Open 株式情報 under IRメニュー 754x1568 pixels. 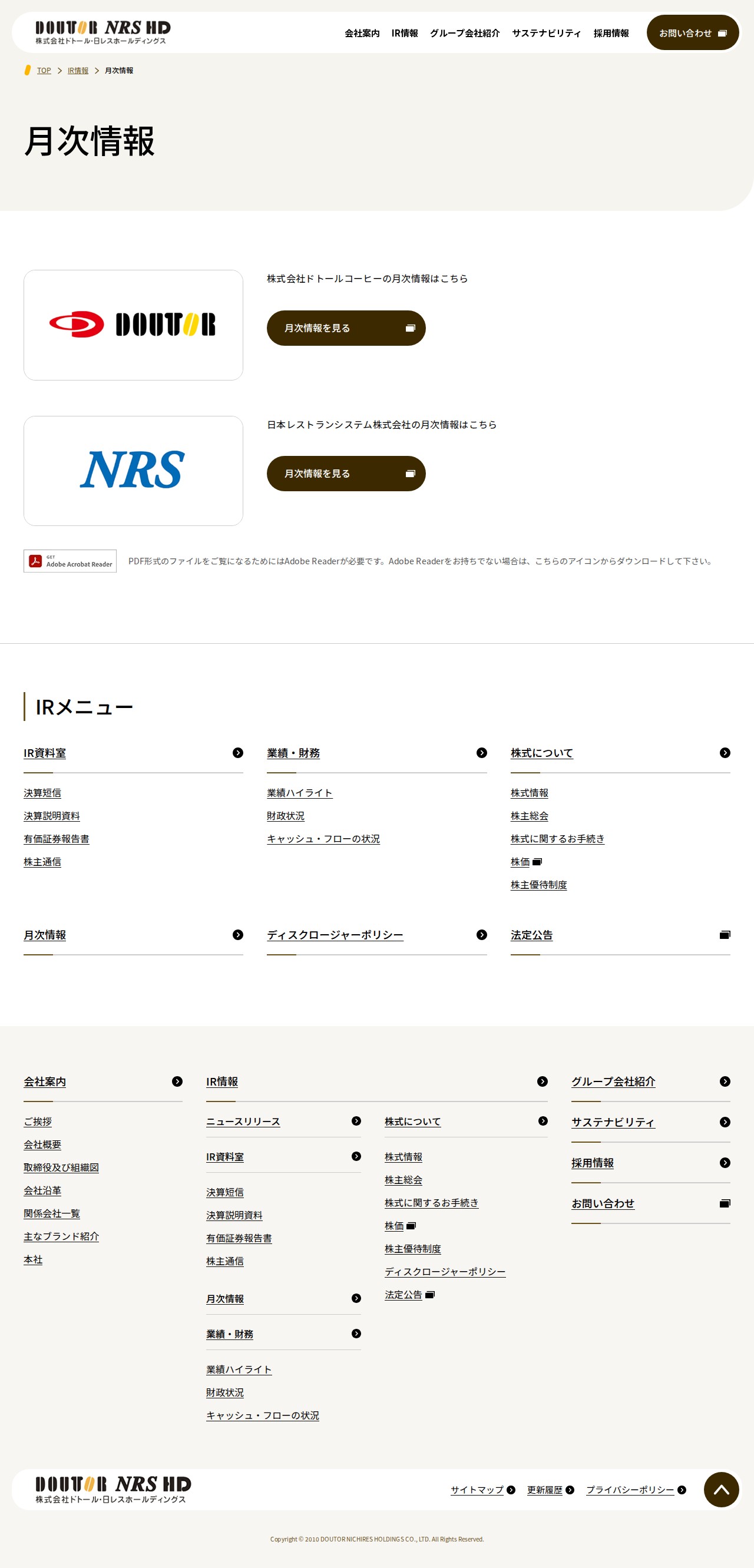click(x=530, y=792)
